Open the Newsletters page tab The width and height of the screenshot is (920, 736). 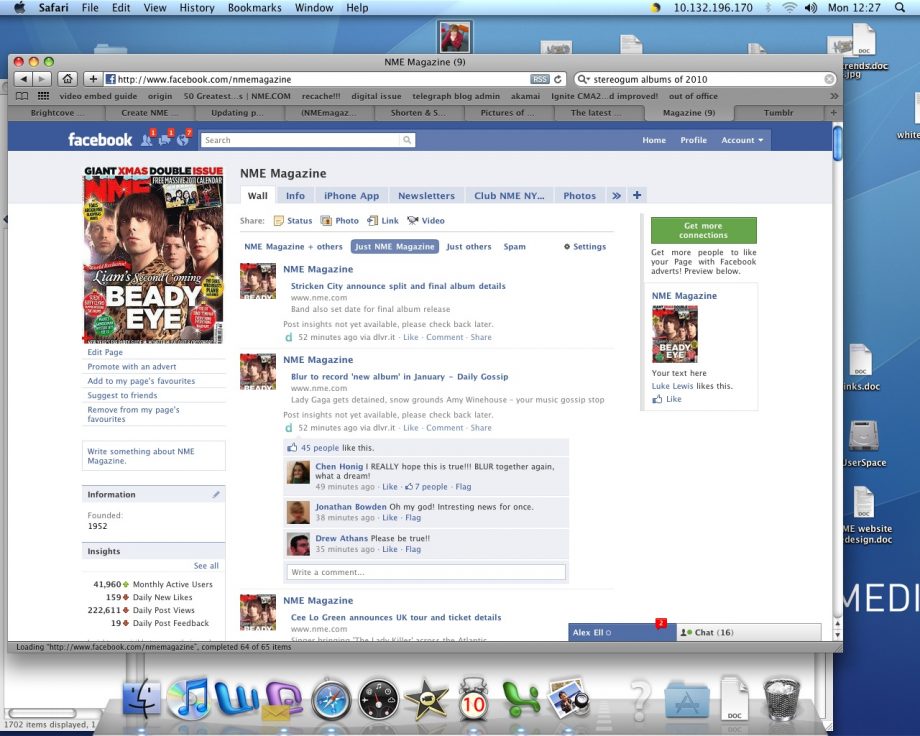coord(426,195)
